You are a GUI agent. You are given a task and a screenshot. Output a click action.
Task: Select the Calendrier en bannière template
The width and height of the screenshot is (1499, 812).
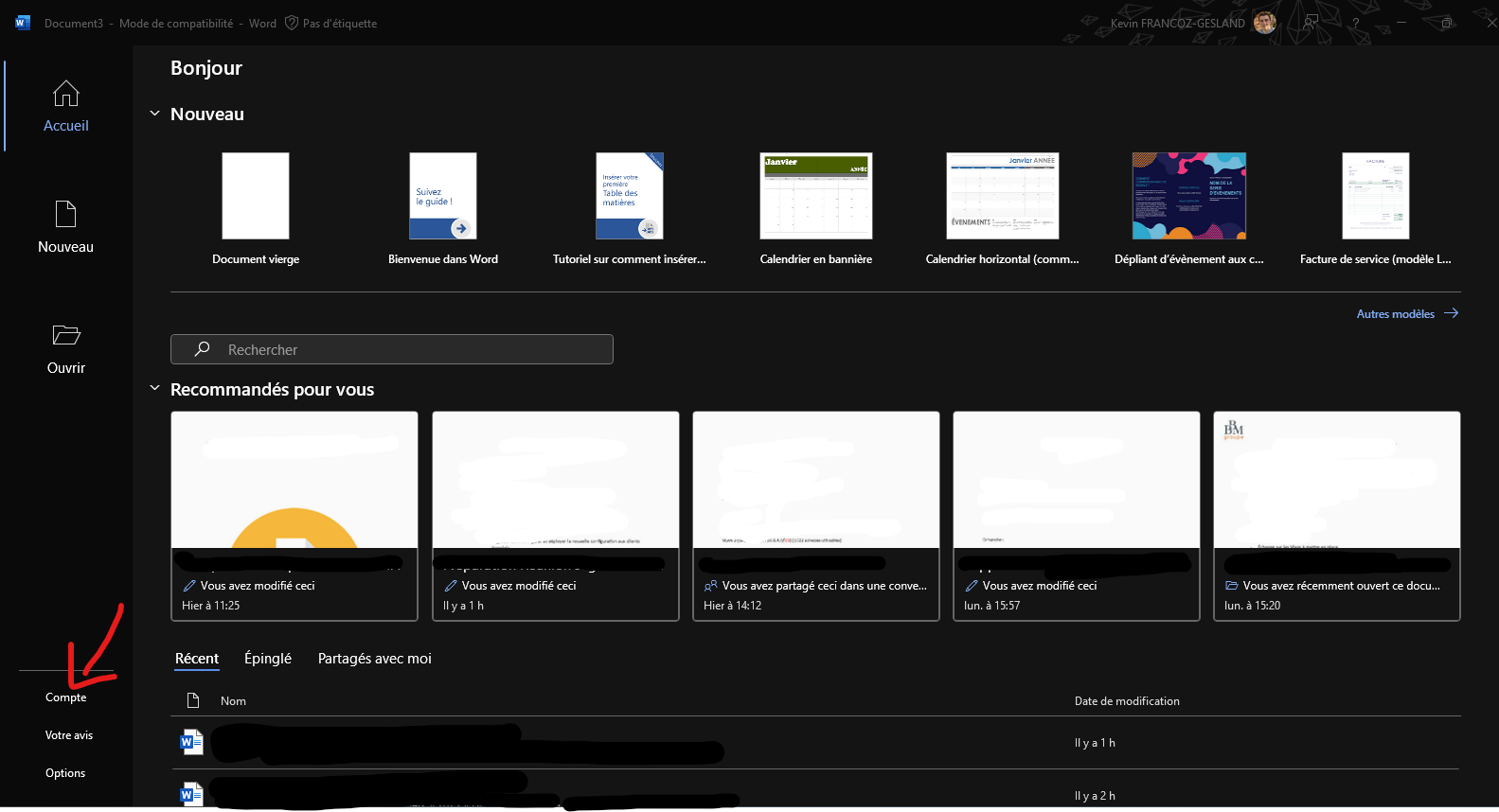pos(815,196)
